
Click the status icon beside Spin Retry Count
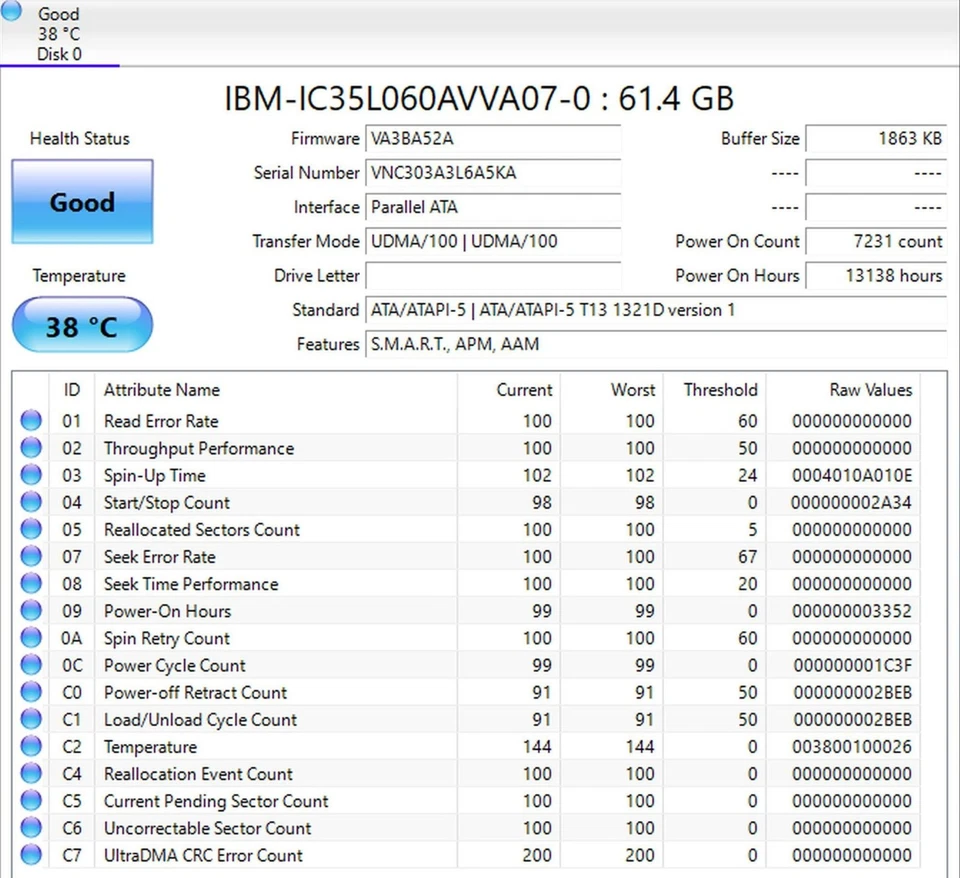click(x=30, y=638)
